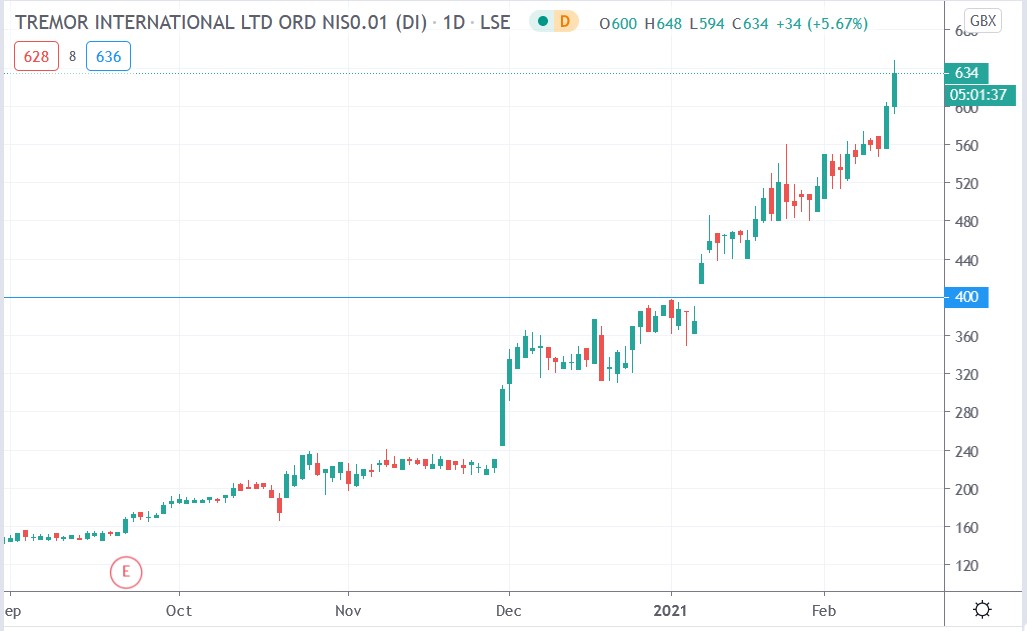
Task: Click the green data status dot
Action: point(542,20)
